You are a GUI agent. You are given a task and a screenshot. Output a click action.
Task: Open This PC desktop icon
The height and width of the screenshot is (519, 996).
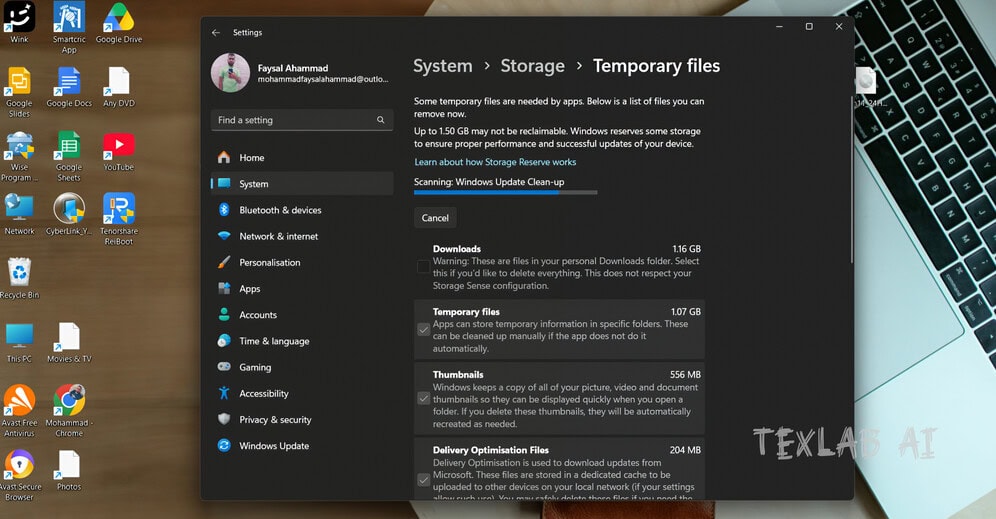click(x=19, y=342)
